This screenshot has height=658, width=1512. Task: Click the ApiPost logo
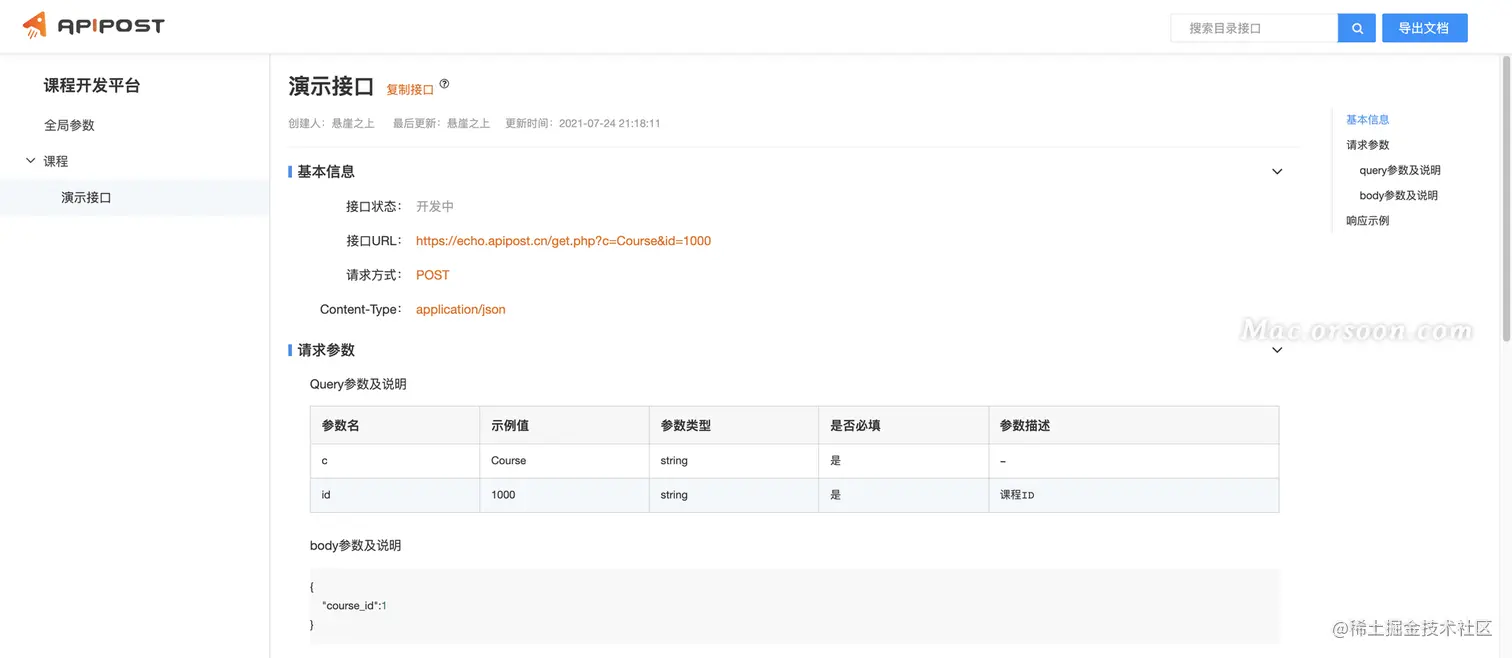[x=93, y=25]
